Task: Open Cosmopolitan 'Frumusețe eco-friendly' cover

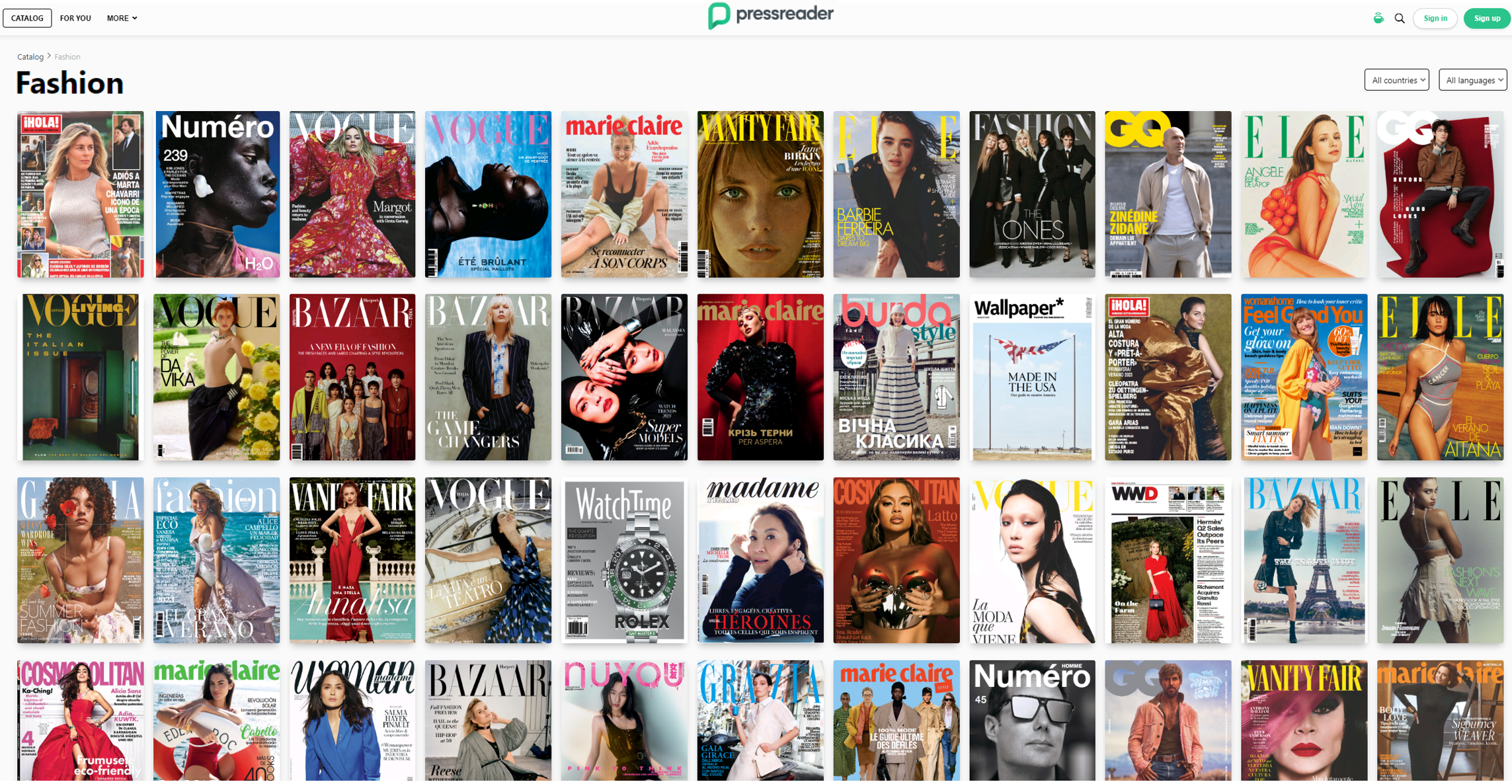Action: click(80, 721)
